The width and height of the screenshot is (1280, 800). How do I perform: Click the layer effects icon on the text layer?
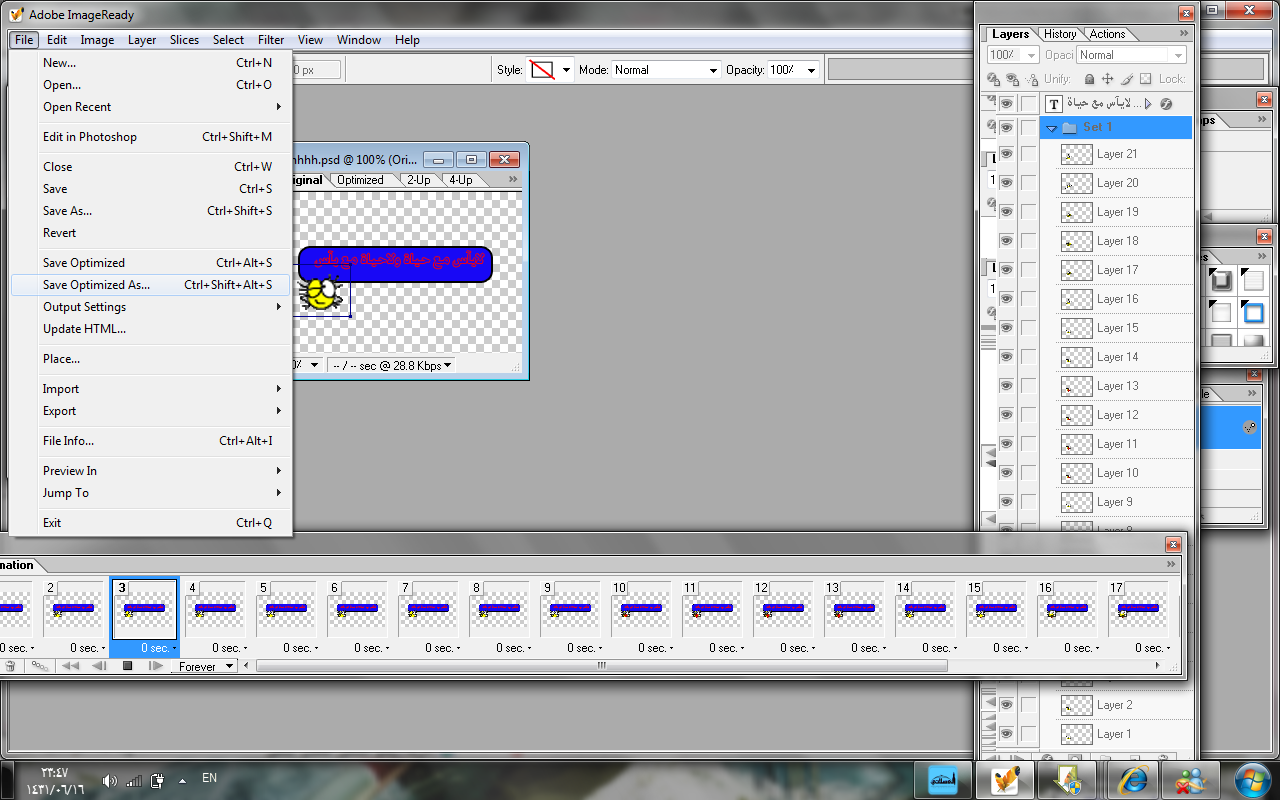[1165, 103]
